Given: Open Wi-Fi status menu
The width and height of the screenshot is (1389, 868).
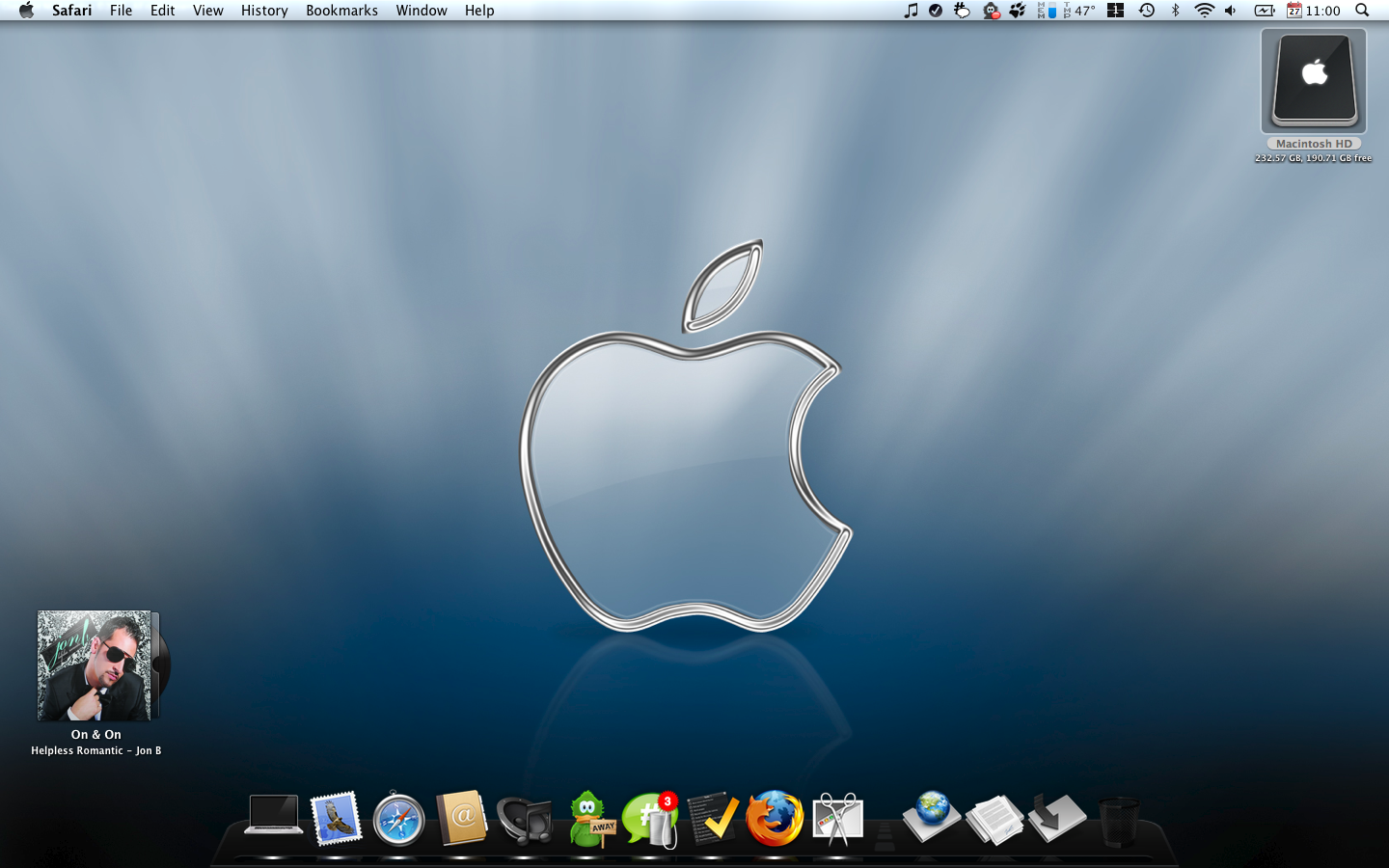Looking at the screenshot, I should click(x=1204, y=11).
